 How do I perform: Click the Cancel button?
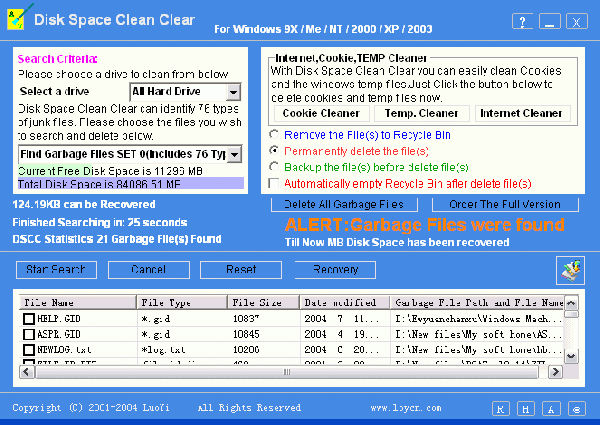point(149,270)
